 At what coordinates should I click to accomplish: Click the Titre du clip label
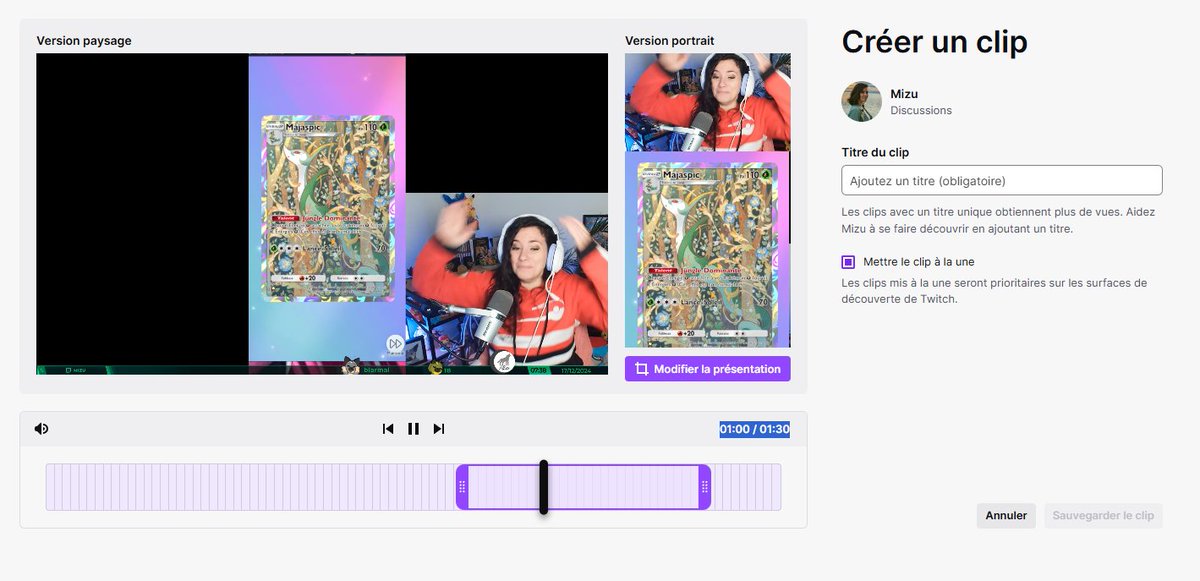coord(876,152)
